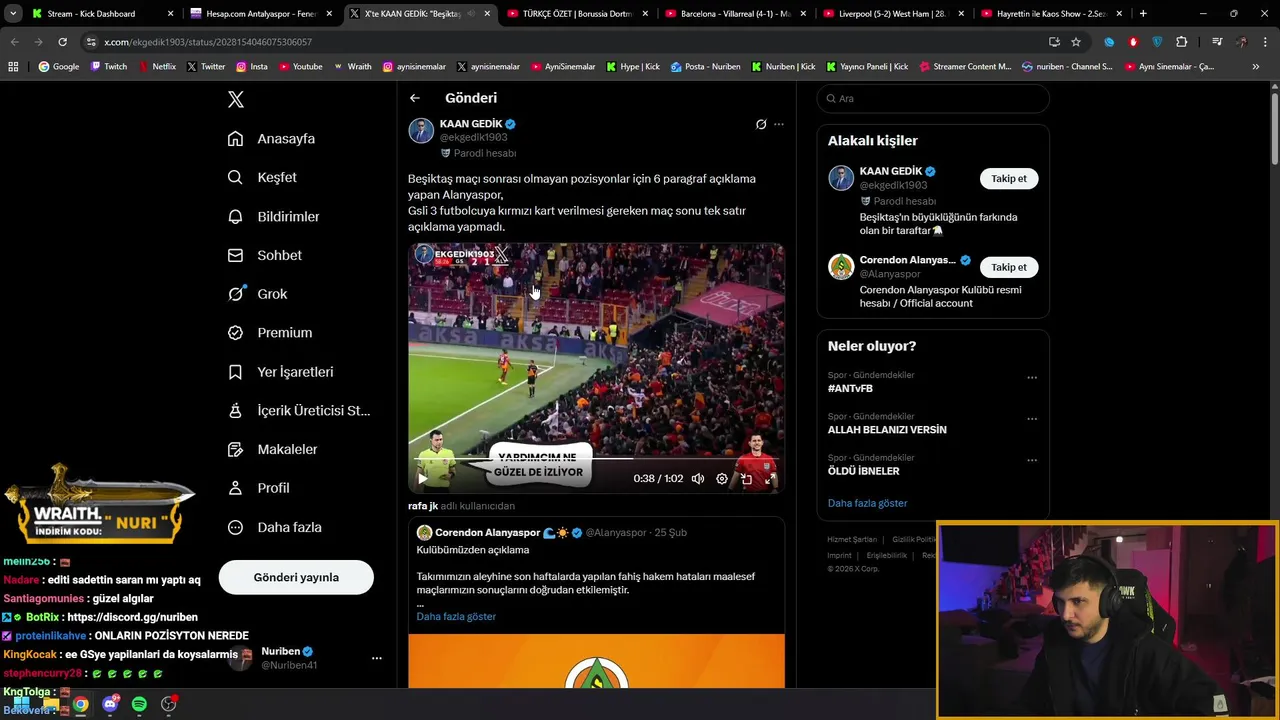Open Twitch bookmark
The image size is (1280, 720).
[x=109, y=67]
